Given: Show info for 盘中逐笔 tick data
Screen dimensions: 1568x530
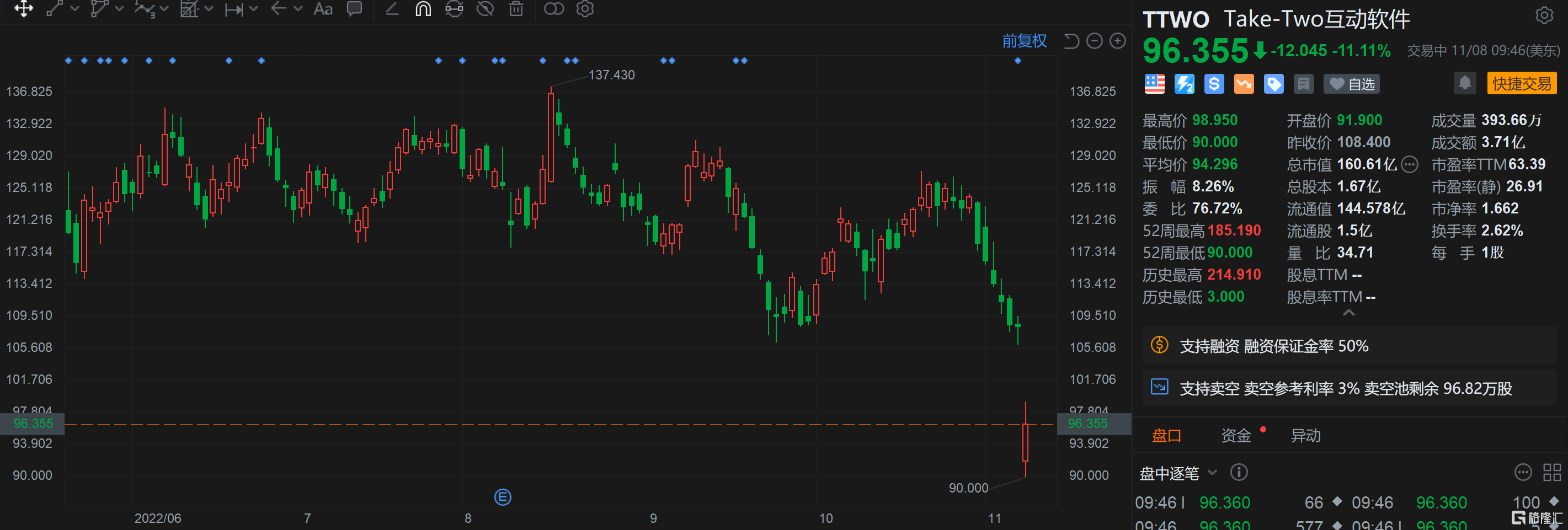Looking at the screenshot, I should (x=1239, y=472).
